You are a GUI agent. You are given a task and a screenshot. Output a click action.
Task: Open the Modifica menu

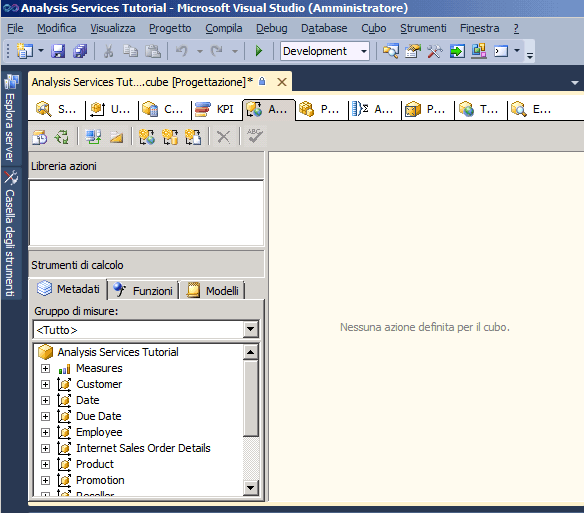57,28
